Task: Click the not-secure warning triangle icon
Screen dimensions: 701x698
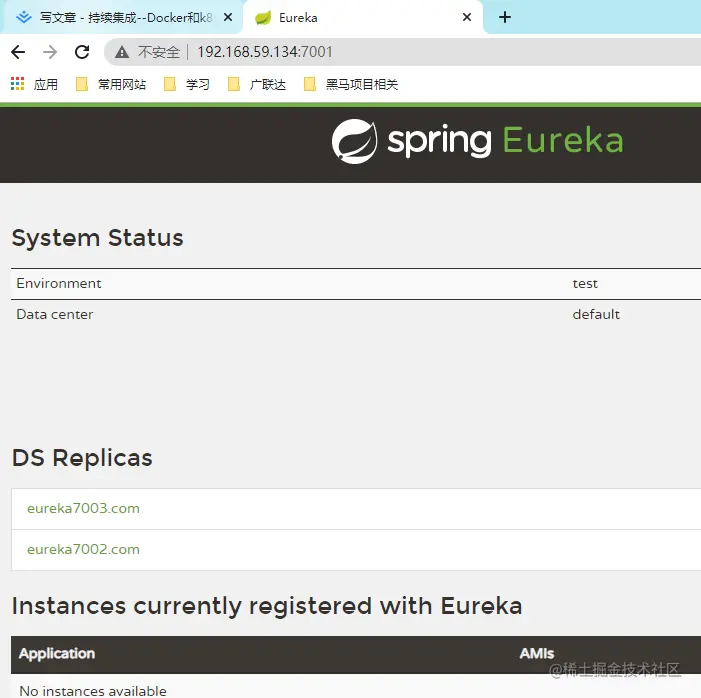Action: pos(122,52)
